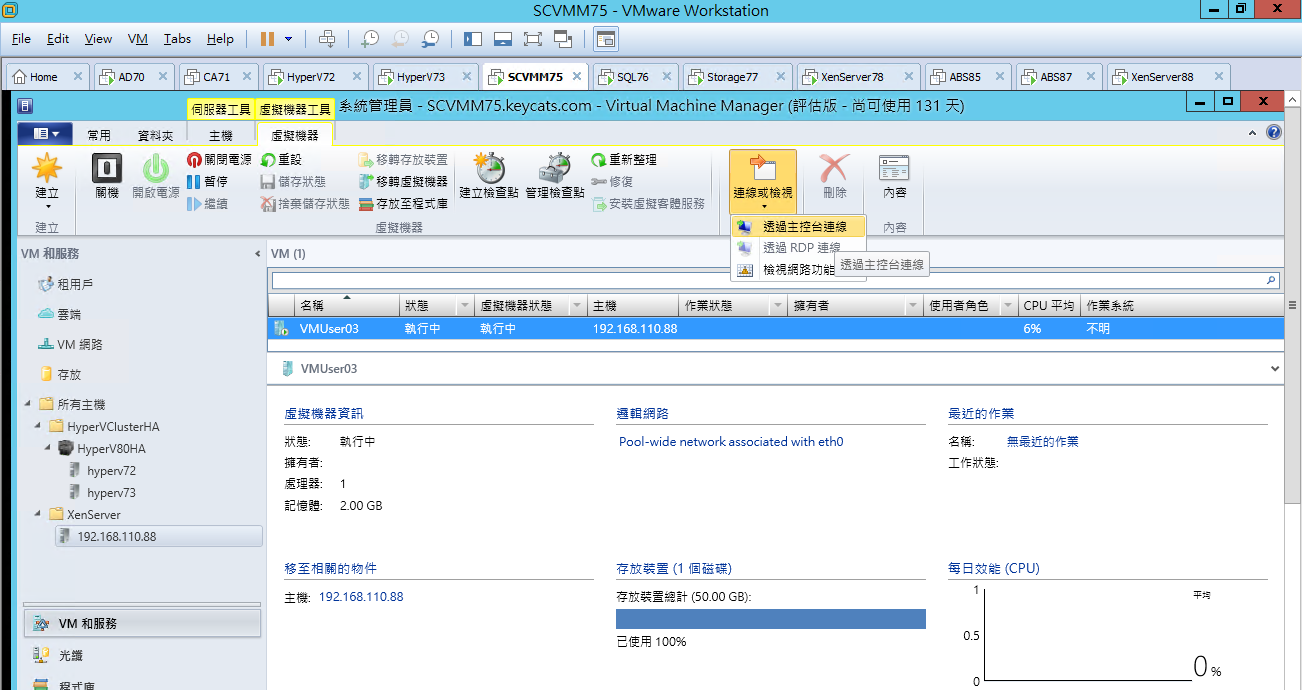Collapse the ribbon with the up arrow
The height and width of the screenshot is (690, 1302).
(1254, 133)
